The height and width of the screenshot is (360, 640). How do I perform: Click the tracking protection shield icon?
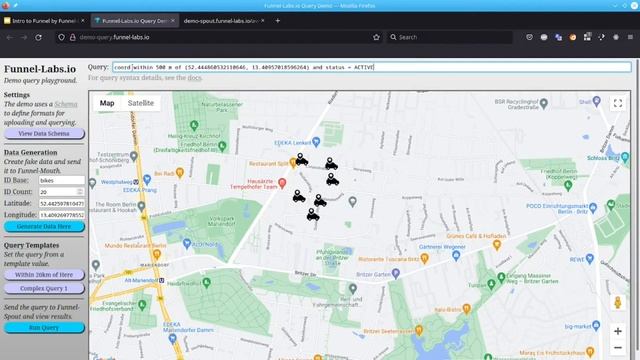click(x=61, y=37)
